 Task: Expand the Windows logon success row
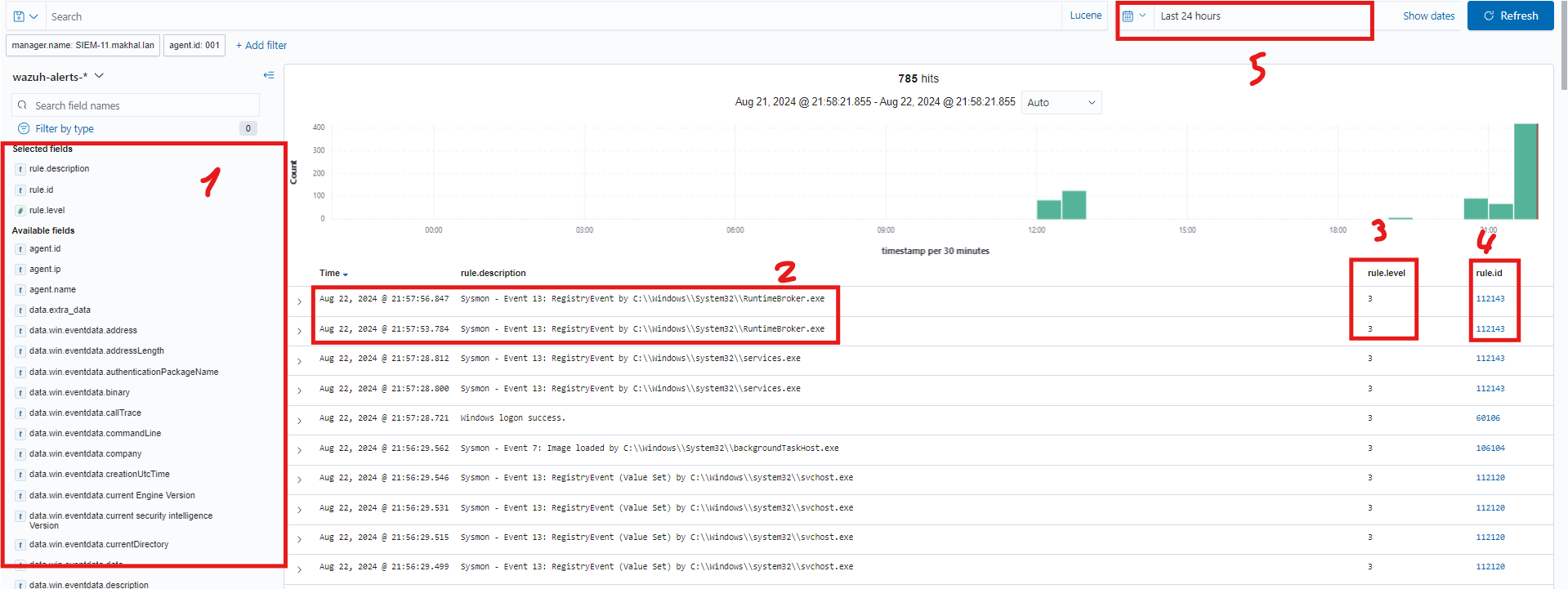point(299,421)
